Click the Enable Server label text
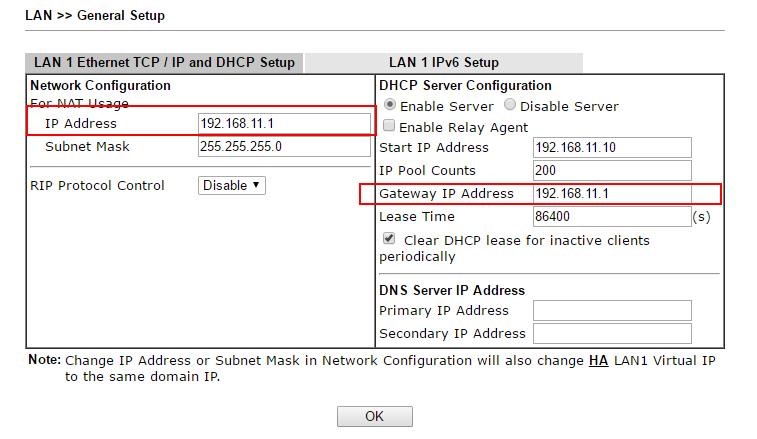757x439 pixels. point(447,106)
